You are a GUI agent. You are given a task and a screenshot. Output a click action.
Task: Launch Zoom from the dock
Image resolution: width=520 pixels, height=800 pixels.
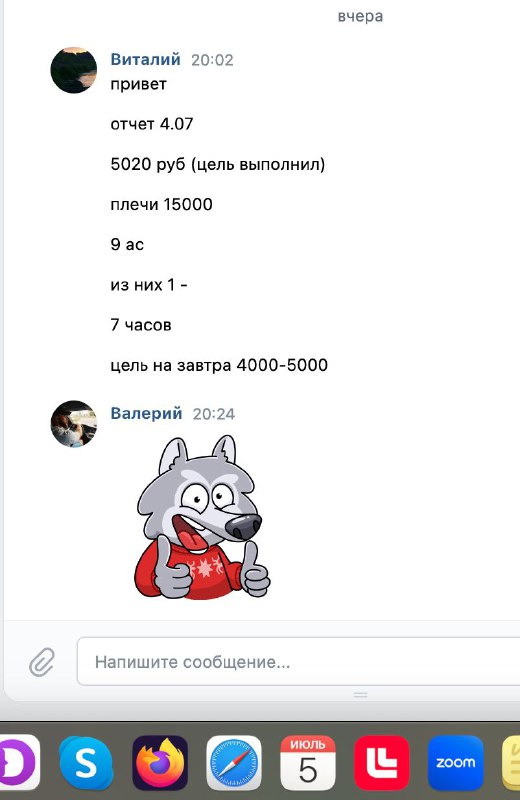[x=455, y=763]
